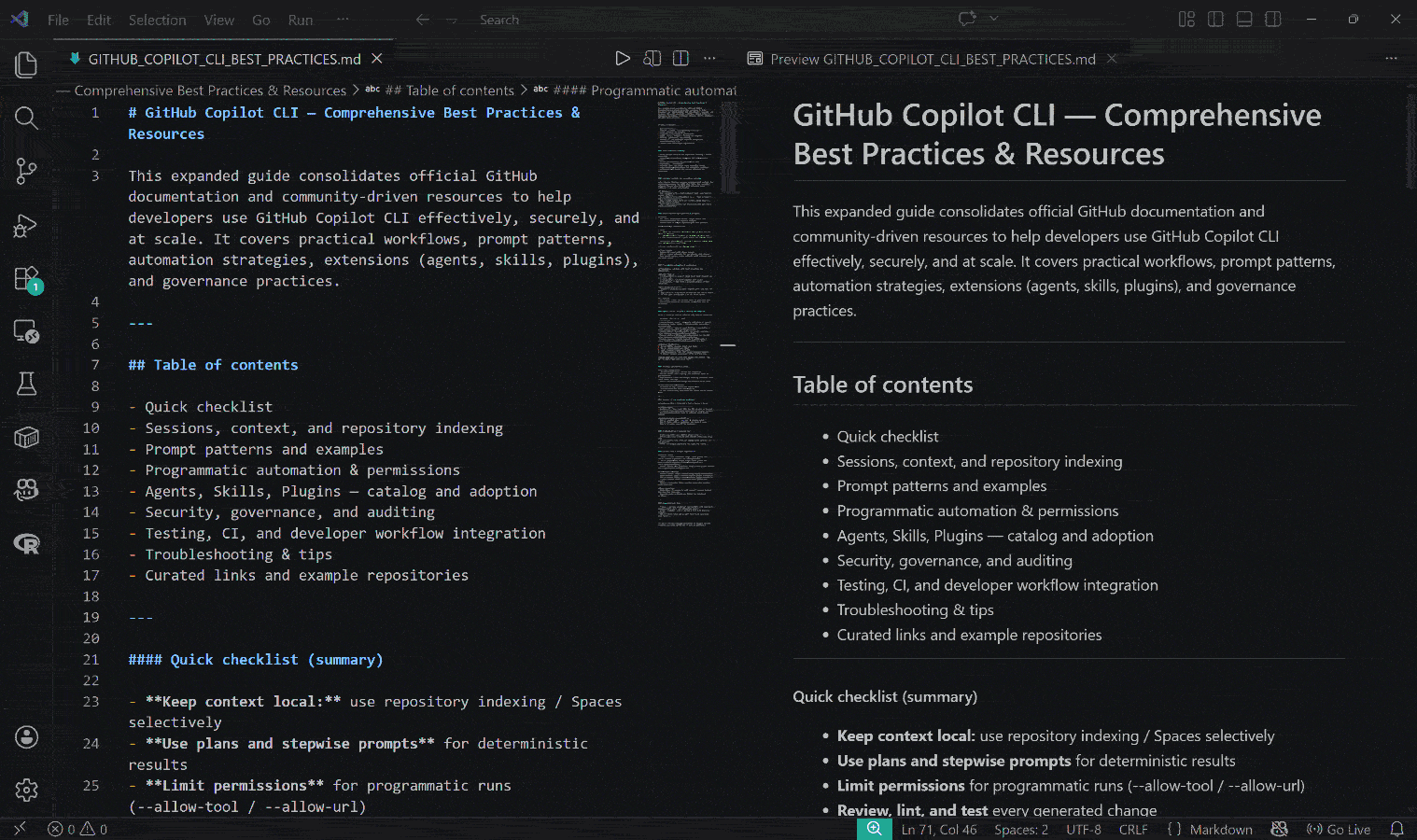
Task: Open the Go menu
Action: 261,20
